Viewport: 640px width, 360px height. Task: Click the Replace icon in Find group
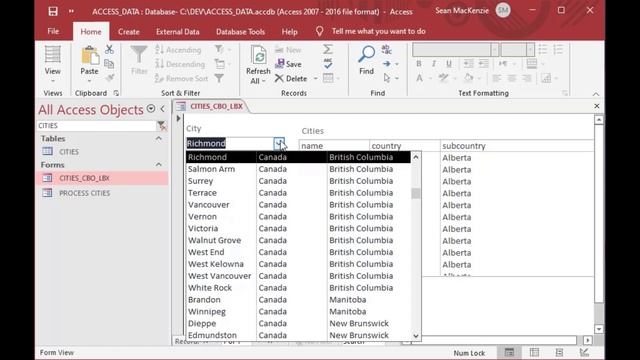point(386,50)
